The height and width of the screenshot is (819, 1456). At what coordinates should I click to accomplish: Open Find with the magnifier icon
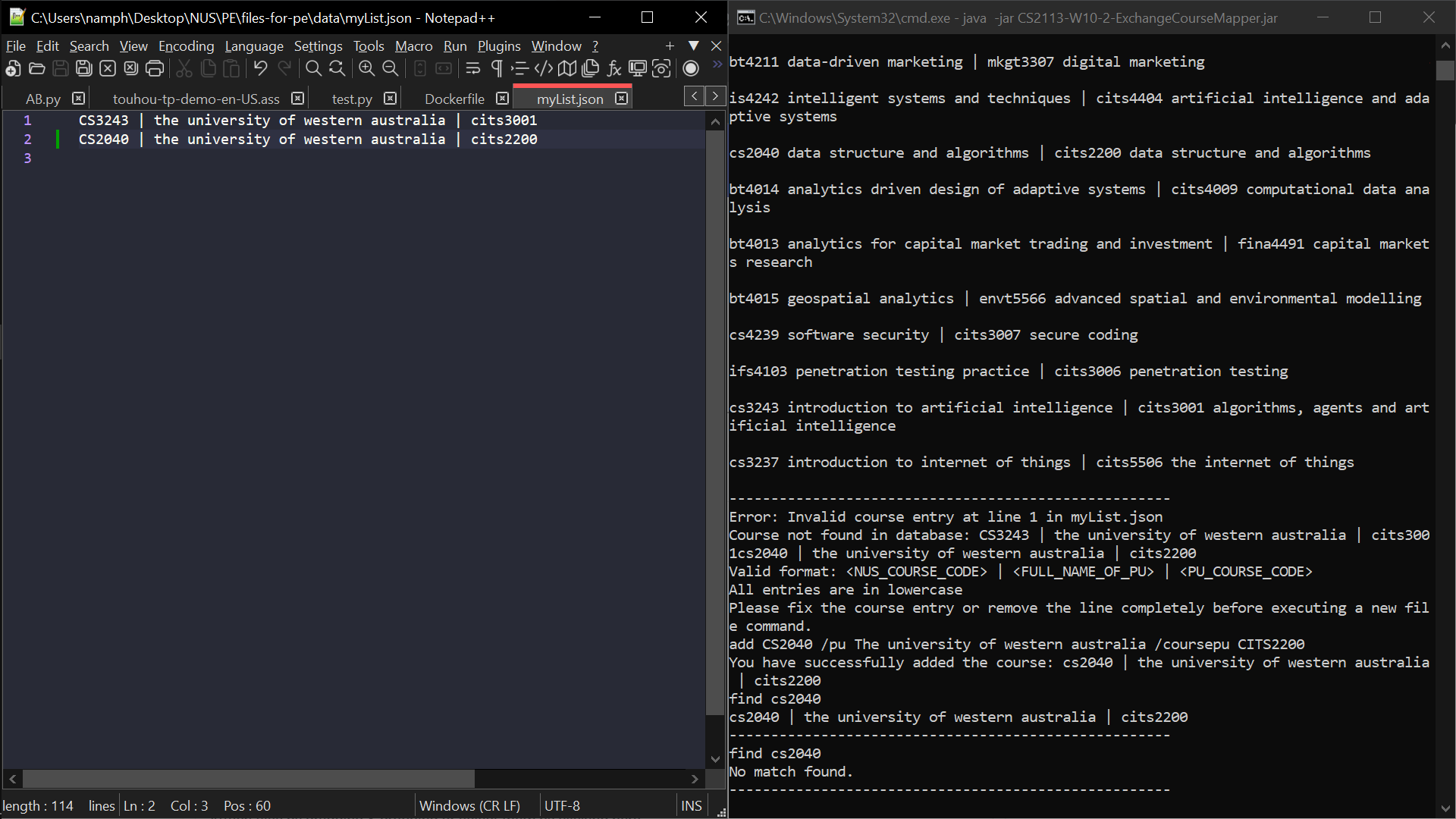[312, 69]
